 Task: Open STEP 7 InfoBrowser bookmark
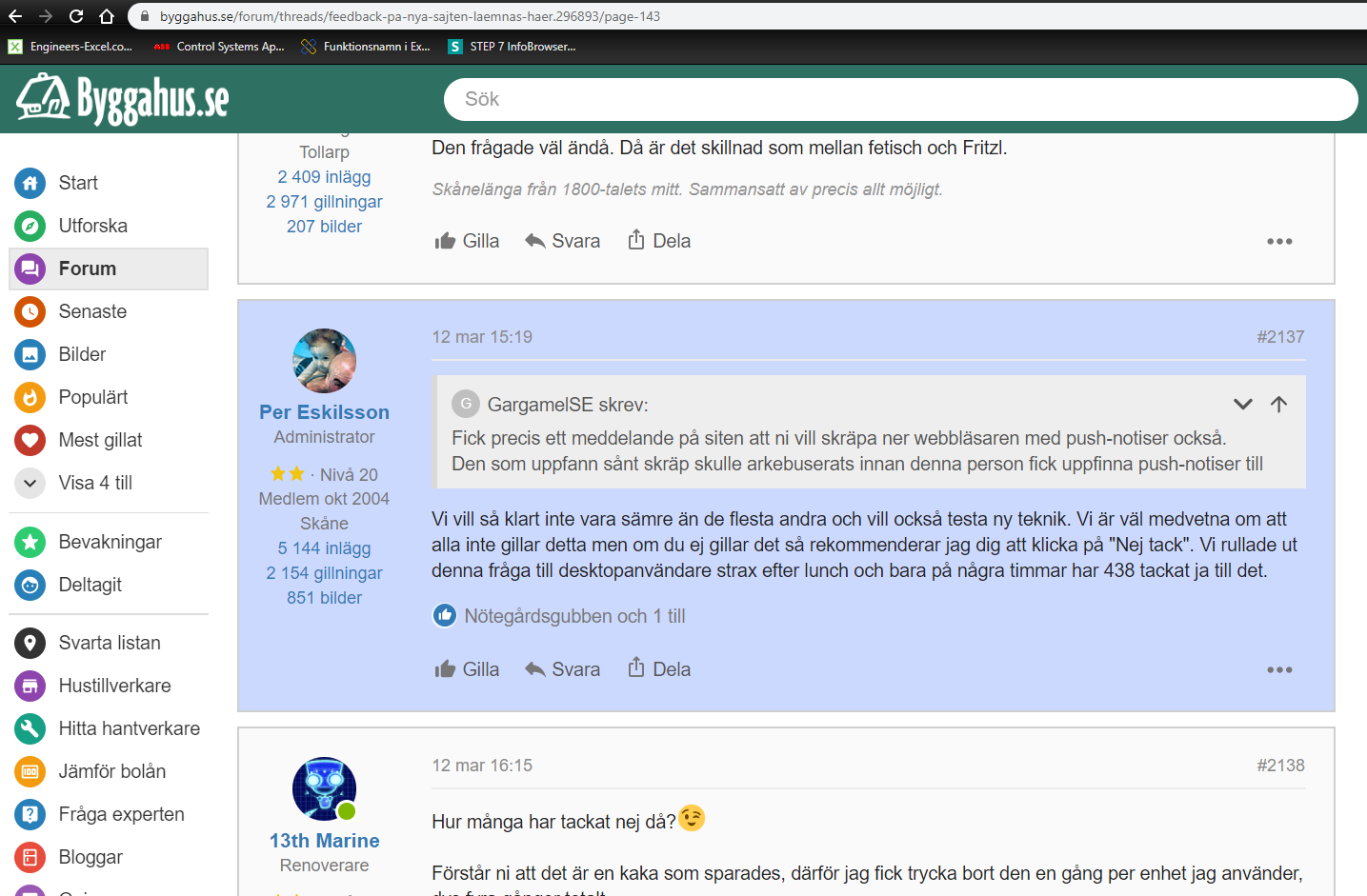(x=513, y=47)
